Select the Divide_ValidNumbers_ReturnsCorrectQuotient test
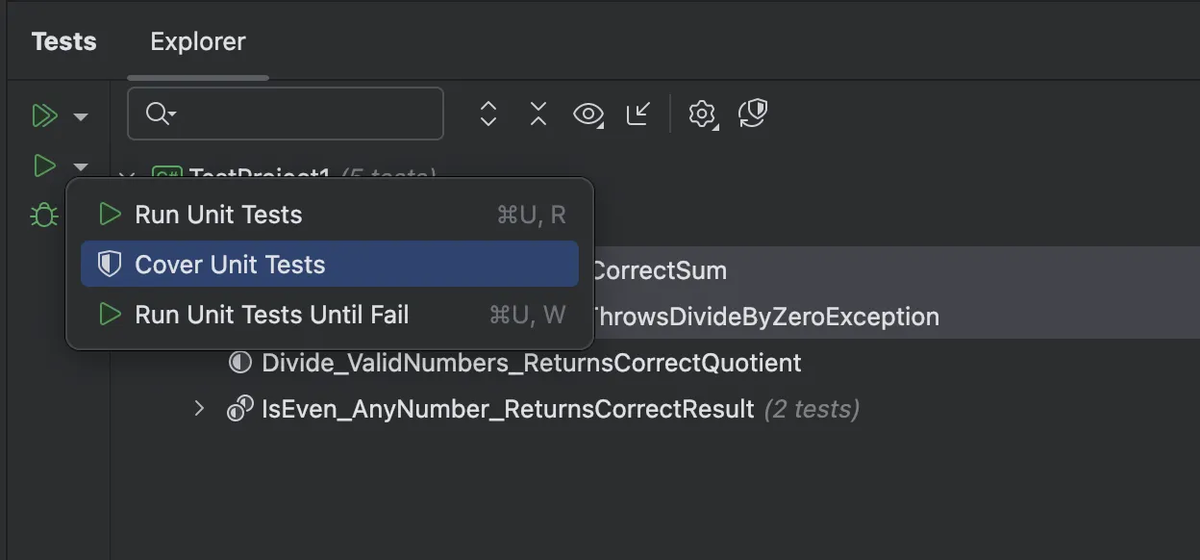 [530, 362]
